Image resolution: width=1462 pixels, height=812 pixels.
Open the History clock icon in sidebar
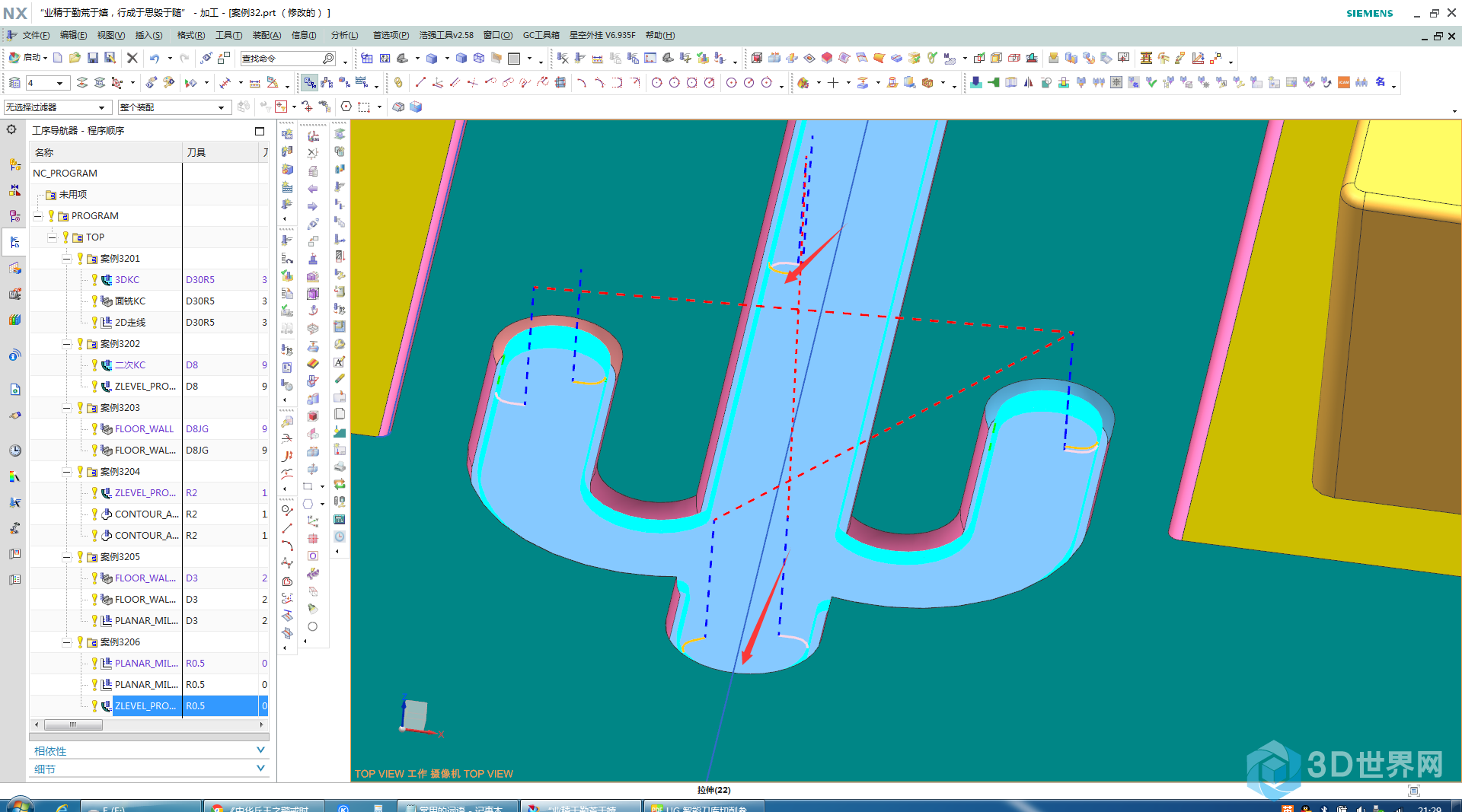tap(14, 451)
